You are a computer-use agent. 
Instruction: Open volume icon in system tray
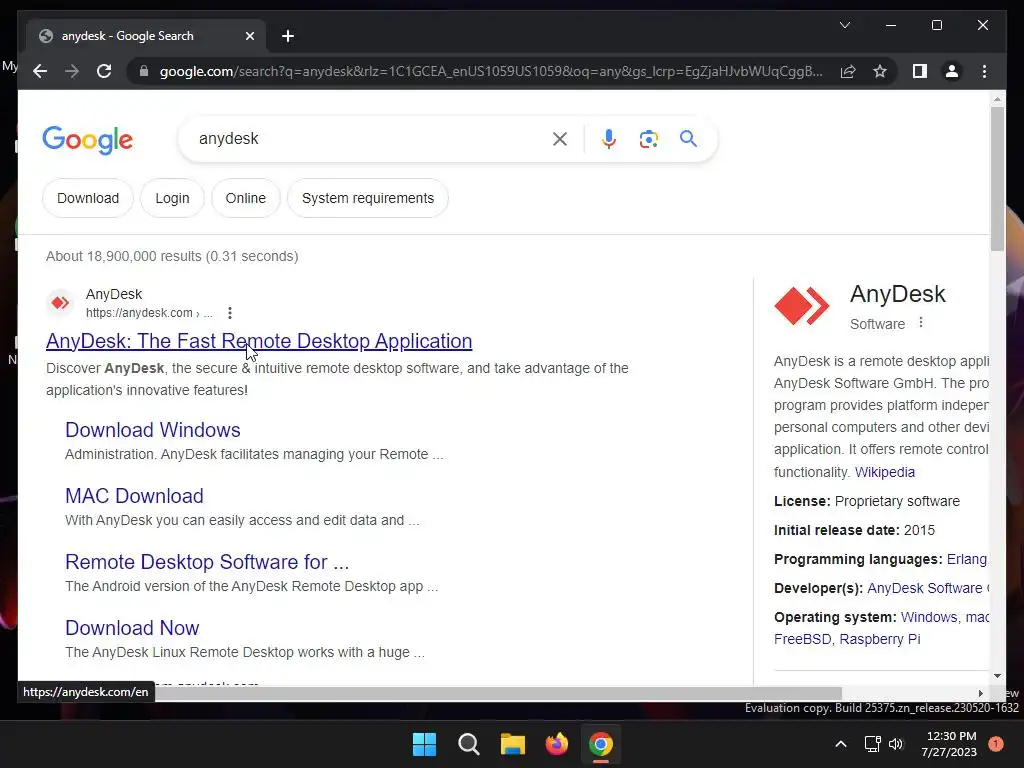tap(896, 744)
